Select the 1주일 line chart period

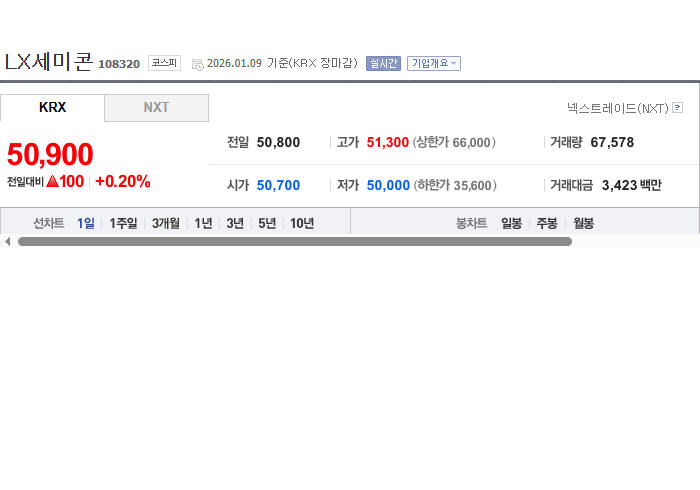123,223
